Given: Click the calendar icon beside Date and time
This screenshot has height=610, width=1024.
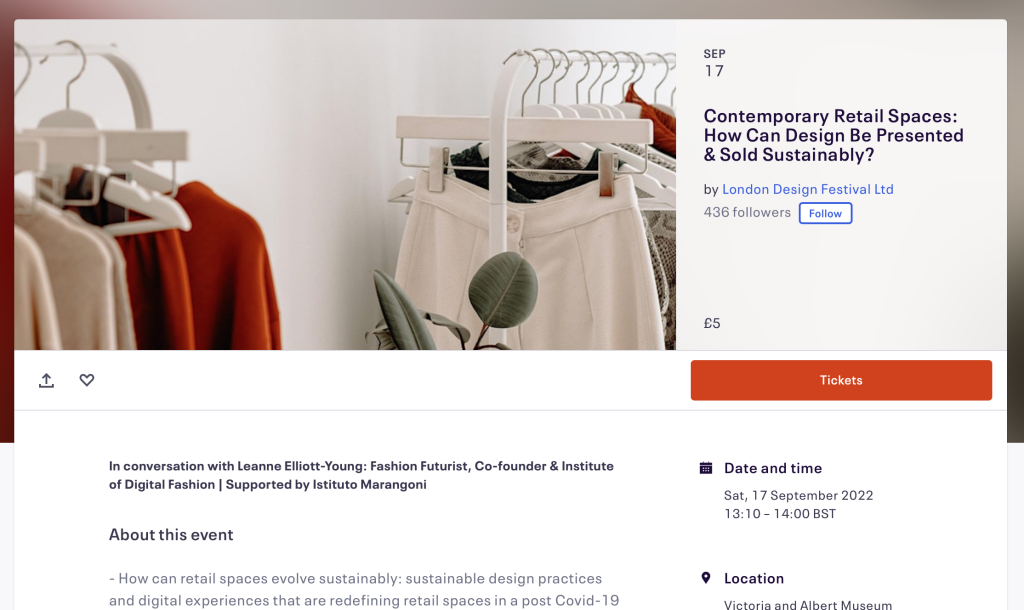Looking at the screenshot, I should 706,468.
